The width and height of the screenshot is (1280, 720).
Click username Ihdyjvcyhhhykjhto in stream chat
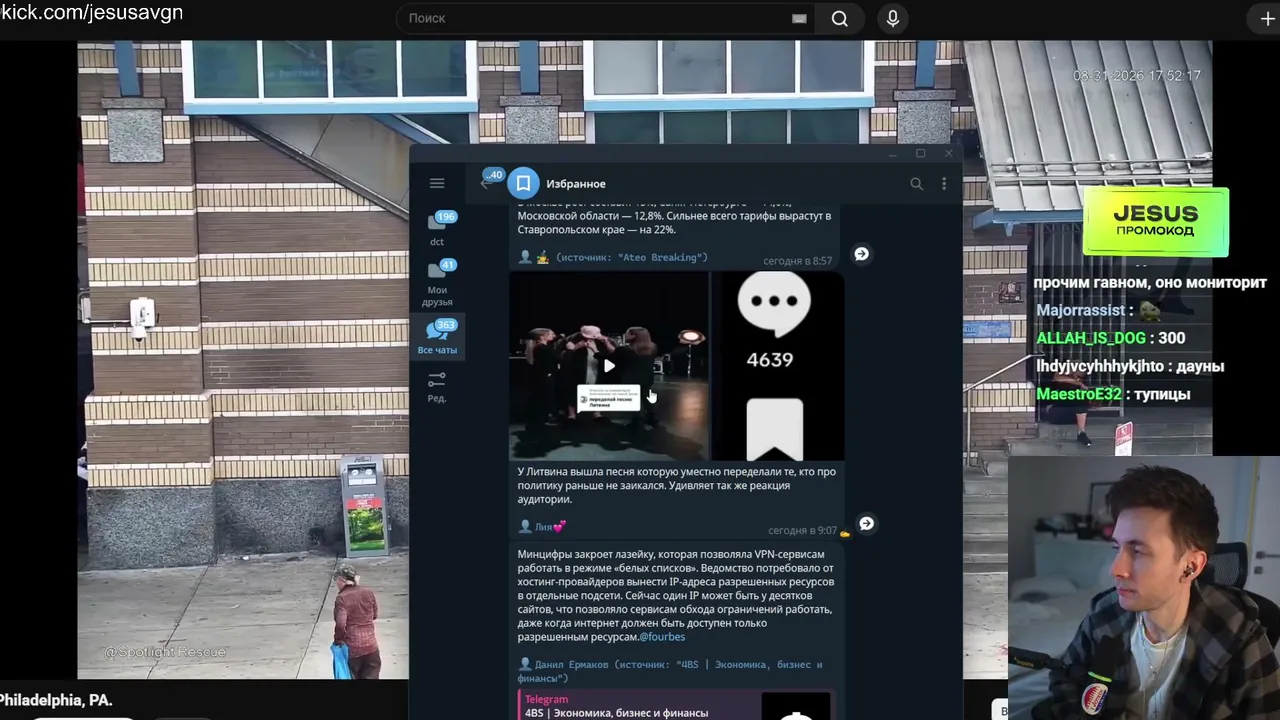(1100, 366)
